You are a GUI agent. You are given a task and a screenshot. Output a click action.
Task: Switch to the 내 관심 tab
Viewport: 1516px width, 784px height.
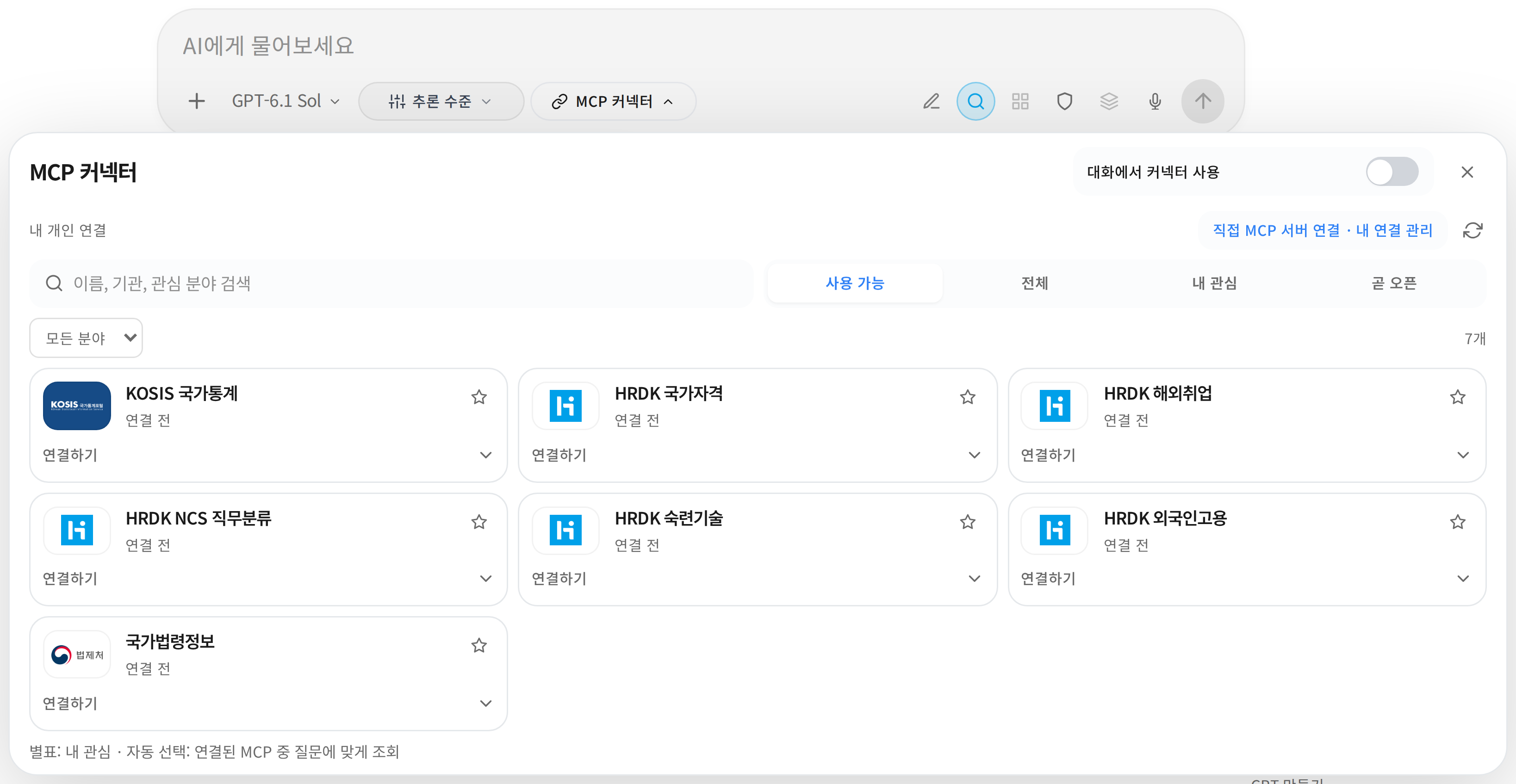point(1214,283)
